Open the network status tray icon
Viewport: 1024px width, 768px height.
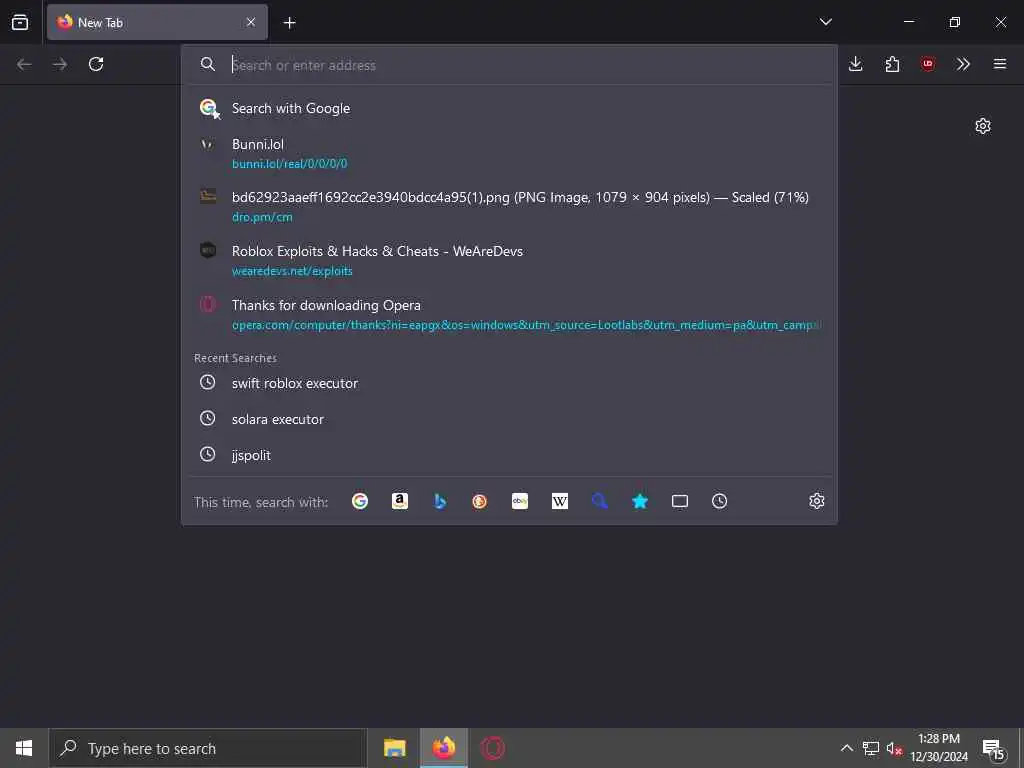(871, 748)
